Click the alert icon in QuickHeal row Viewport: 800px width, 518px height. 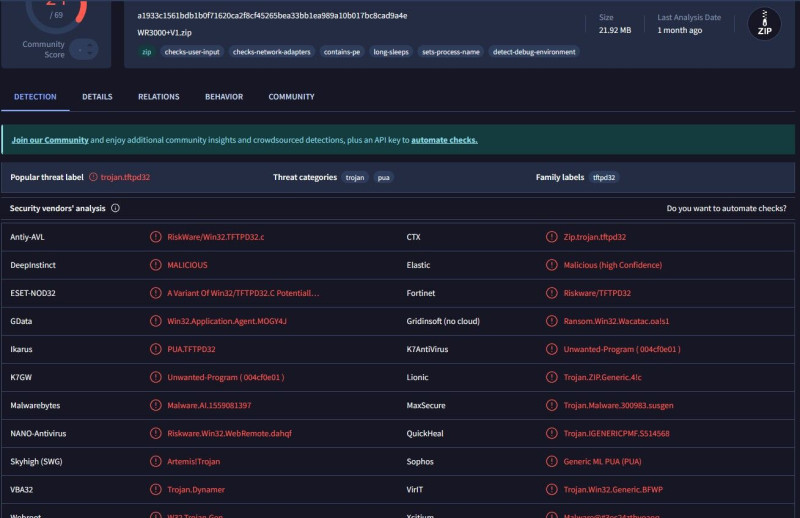[552, 433]
